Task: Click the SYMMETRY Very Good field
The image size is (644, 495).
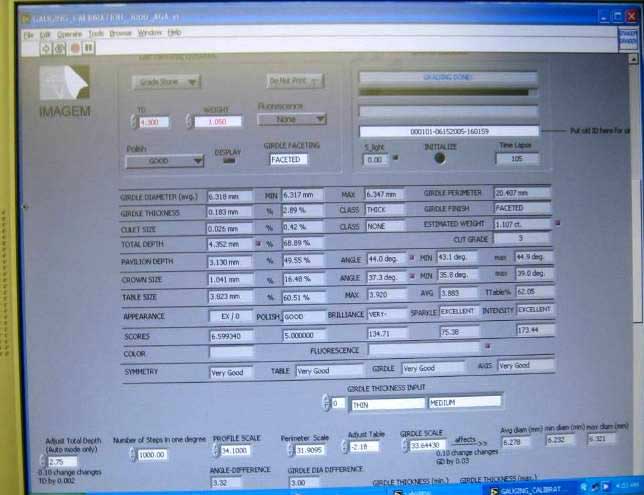Action: [x=231, y=372]
